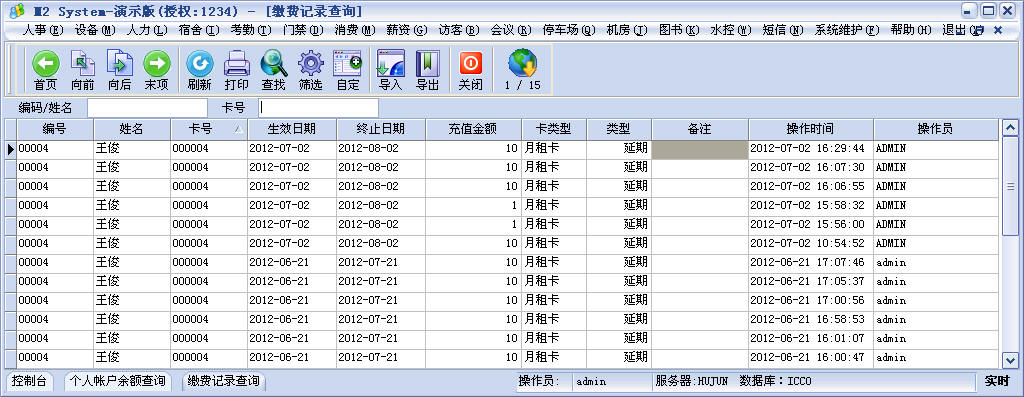The height and width of the screenshot is (397, 1024).
Task: Focus the 卡号 search input field
Action: click(318, 108)
